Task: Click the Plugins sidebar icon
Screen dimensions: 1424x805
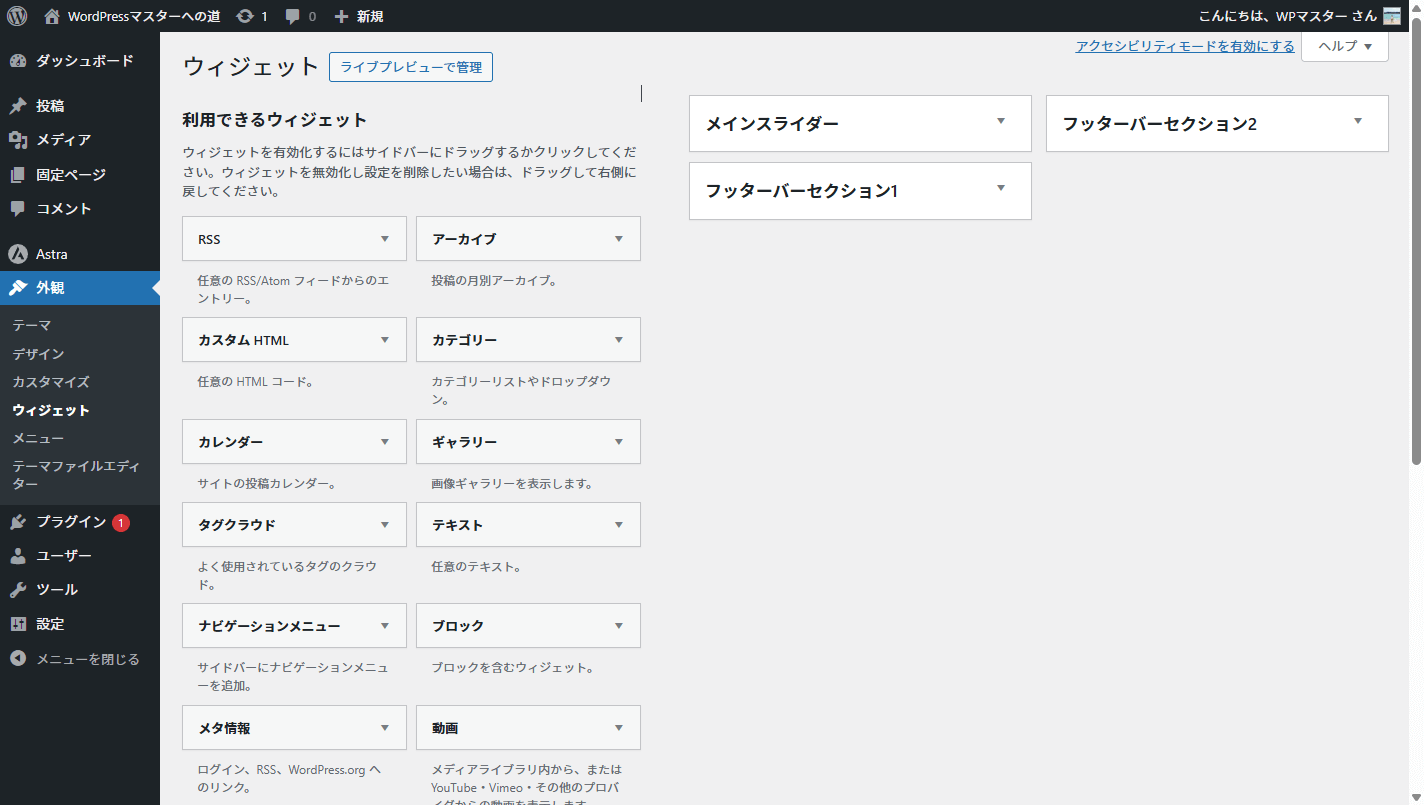Action: coord(18,522)
